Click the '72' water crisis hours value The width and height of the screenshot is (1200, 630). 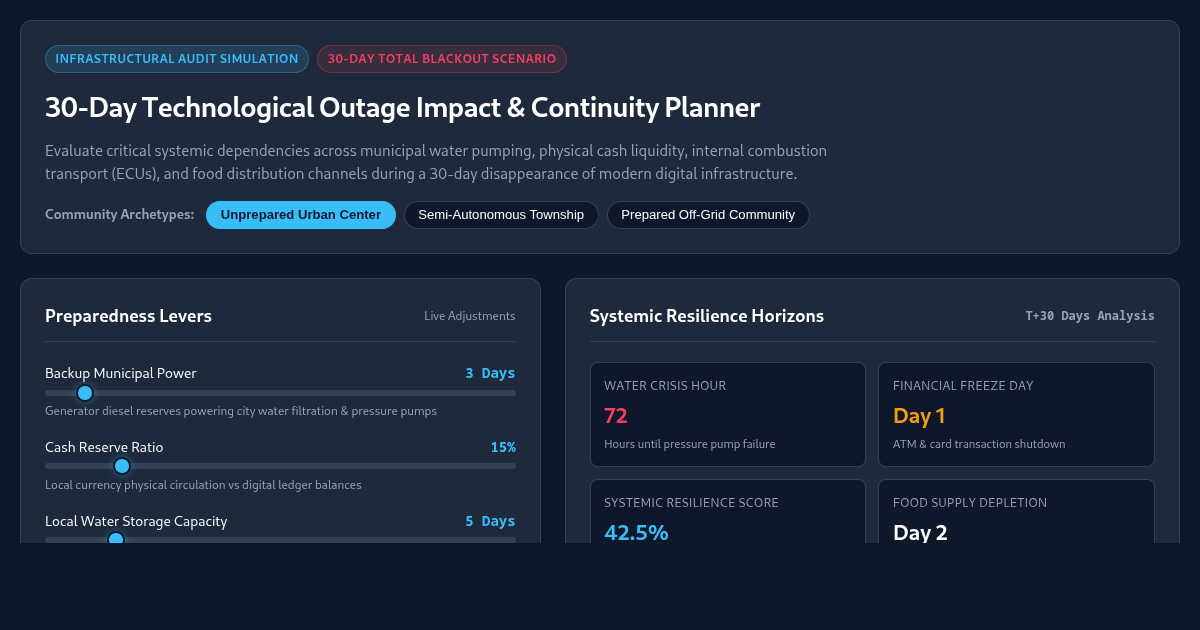616,416
